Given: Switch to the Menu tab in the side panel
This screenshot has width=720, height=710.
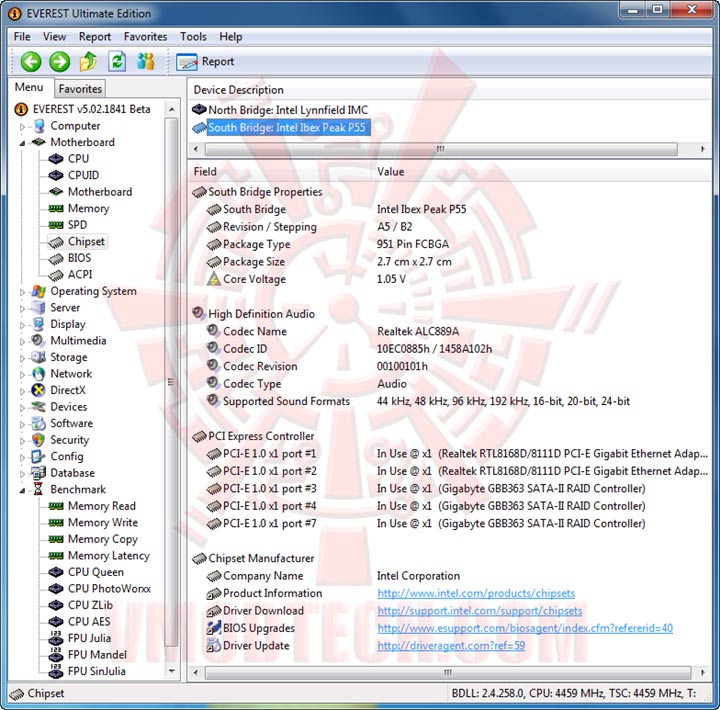Looking at the screenshot, I should pyautogui.click(x=29, y=87).
